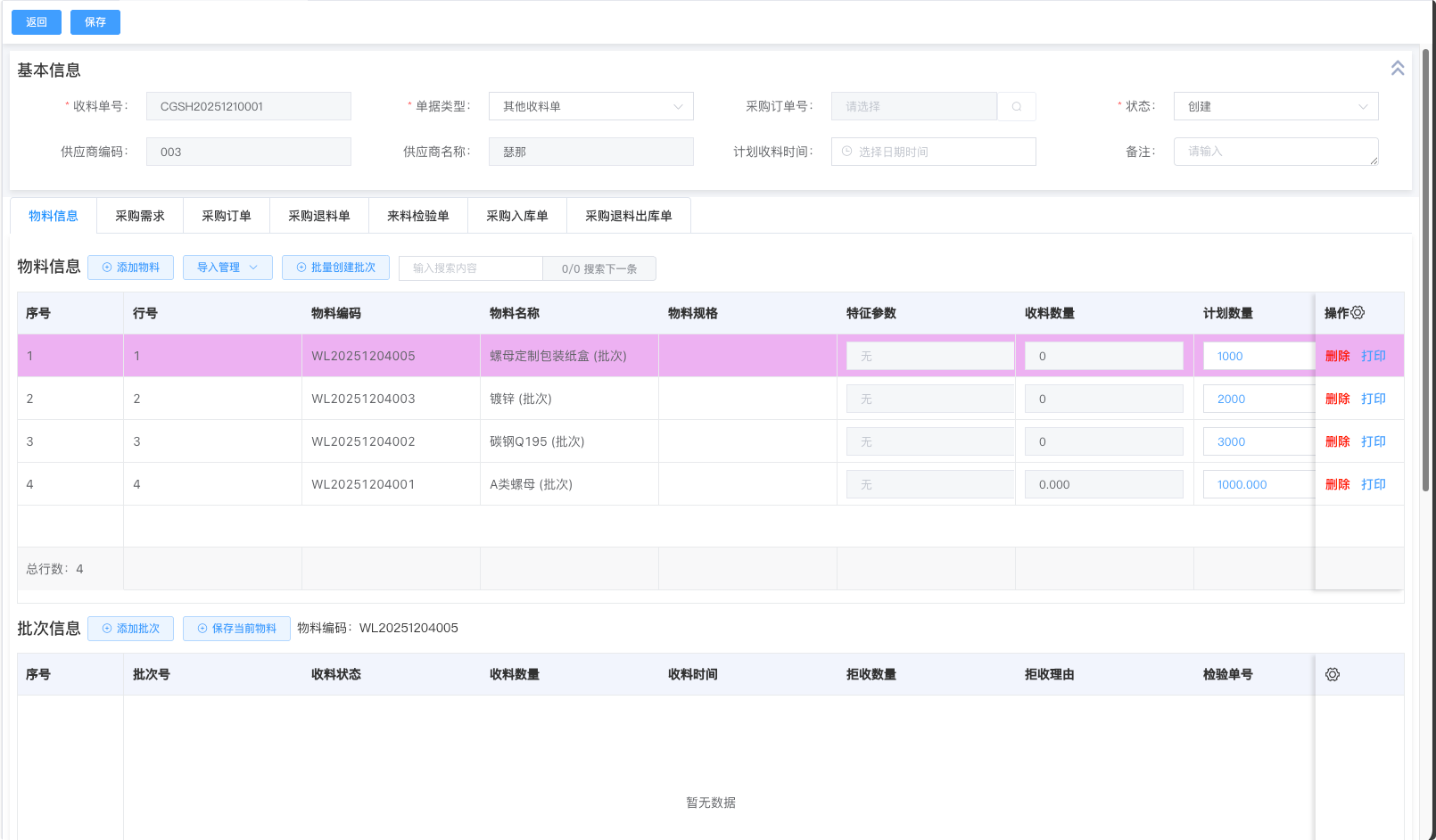
Task: Click 保存当前物料 button
Action: pyautogui.click(x=236, y=629)
